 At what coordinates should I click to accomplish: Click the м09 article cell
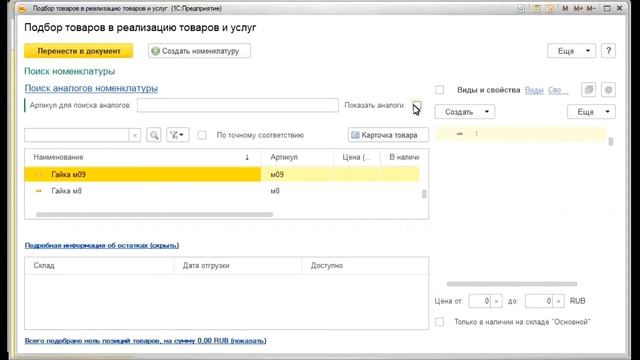[297, 174]
